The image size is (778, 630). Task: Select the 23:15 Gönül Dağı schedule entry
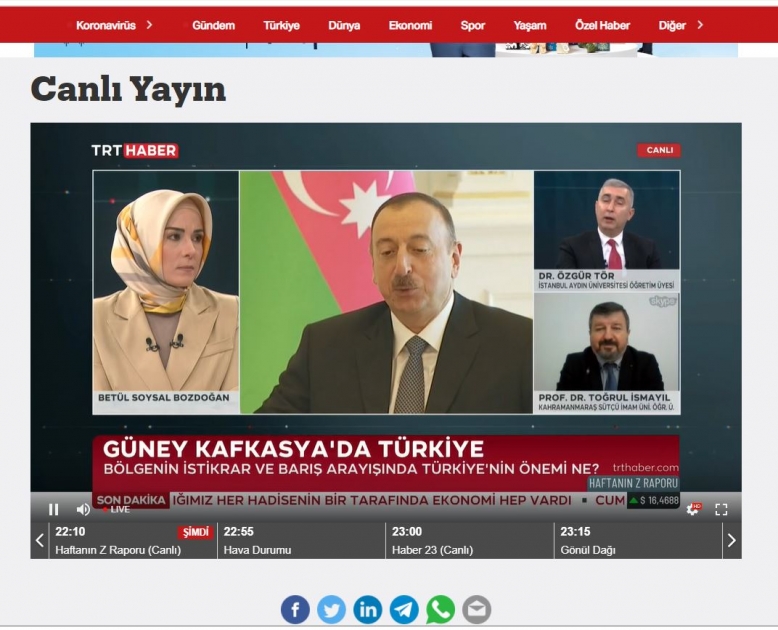(638, 540)
